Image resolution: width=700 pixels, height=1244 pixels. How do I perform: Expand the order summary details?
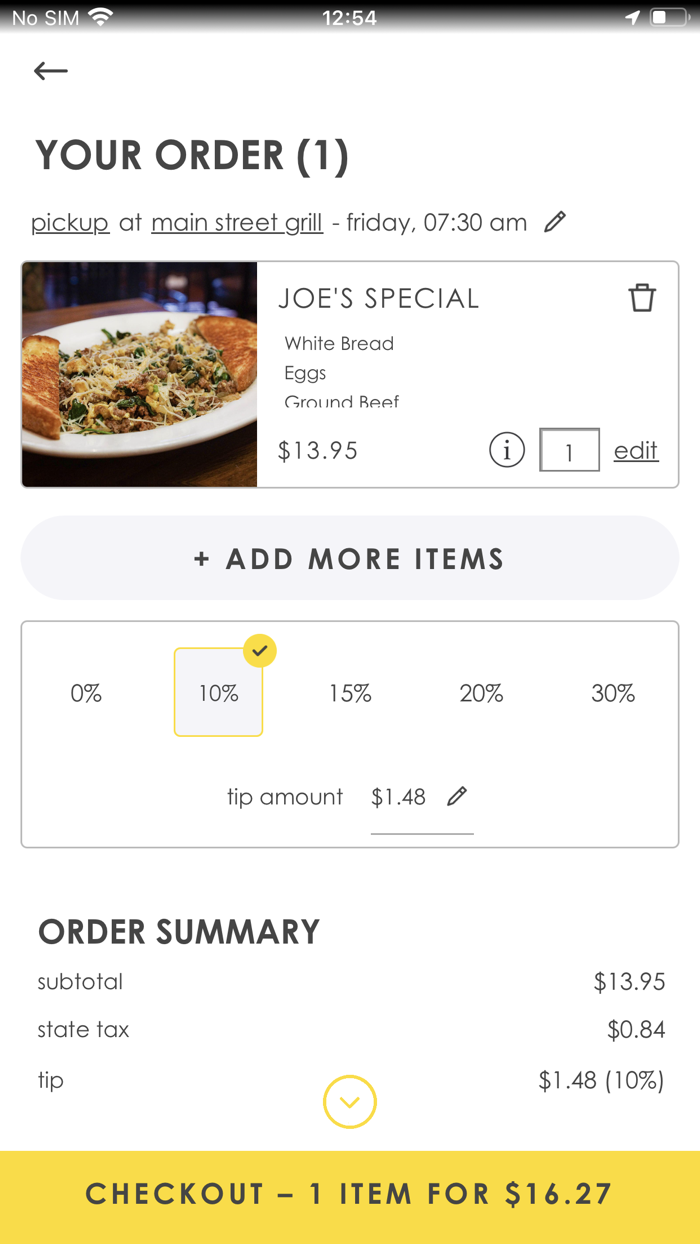pyautogui.click(x=350, y=1101)
